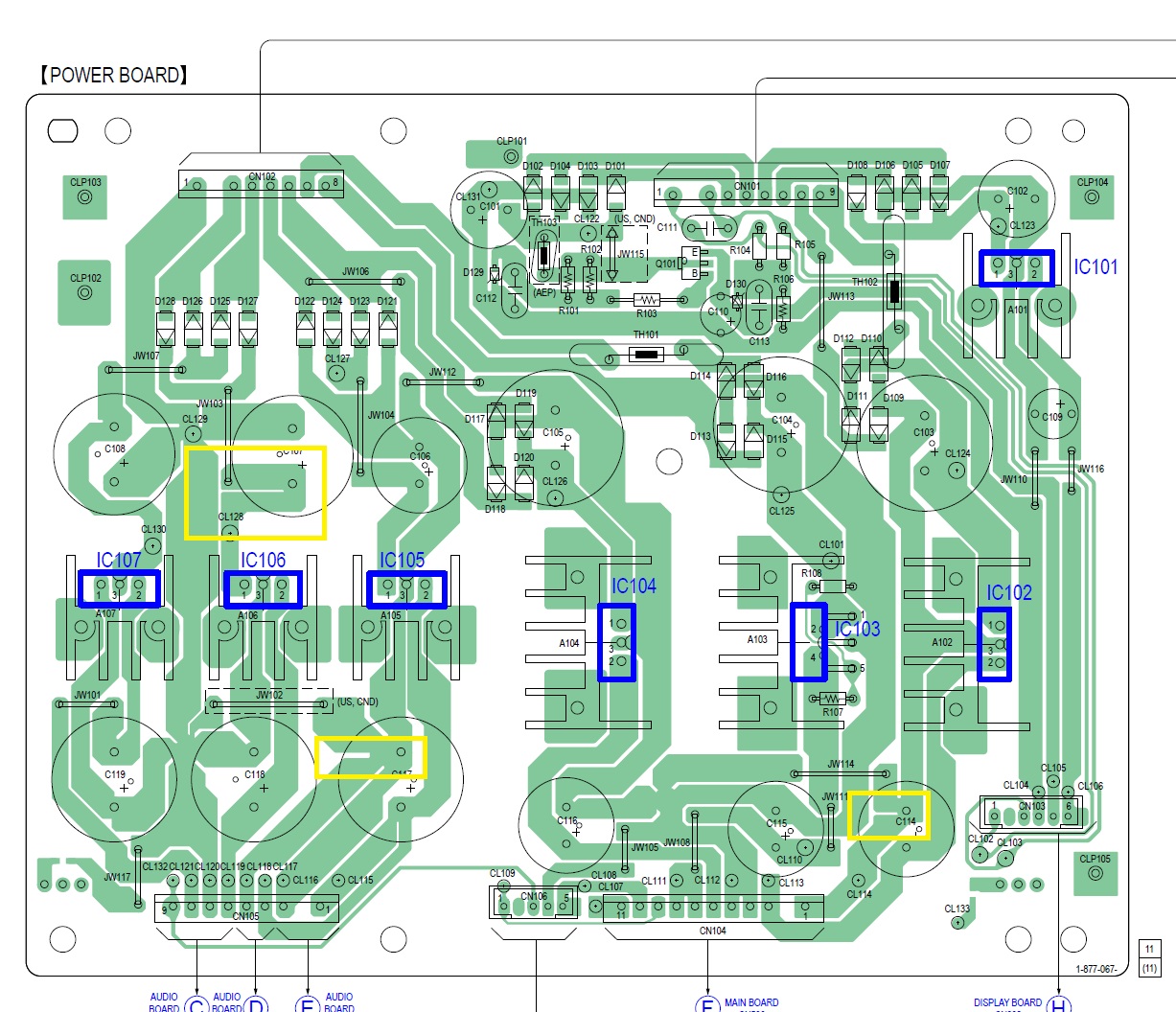Select connector CN105 label

246,916
